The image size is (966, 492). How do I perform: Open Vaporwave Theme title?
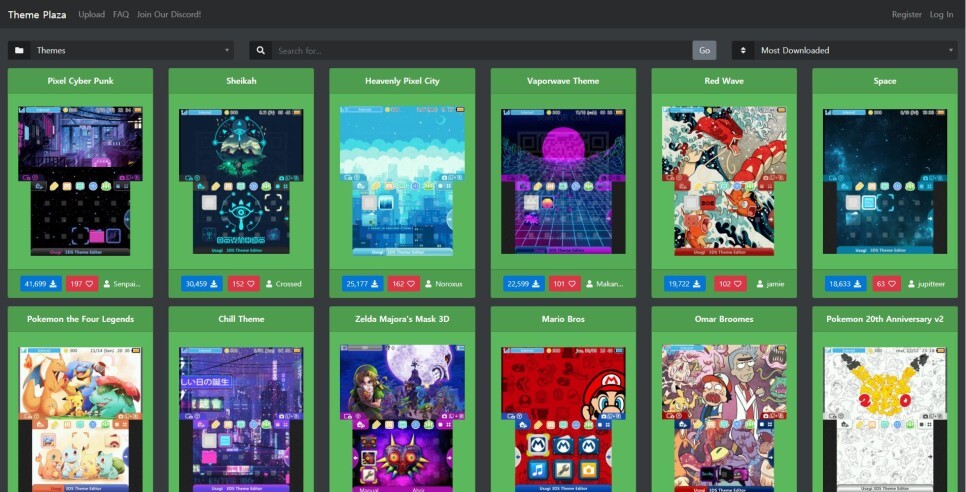pos(563,81)
